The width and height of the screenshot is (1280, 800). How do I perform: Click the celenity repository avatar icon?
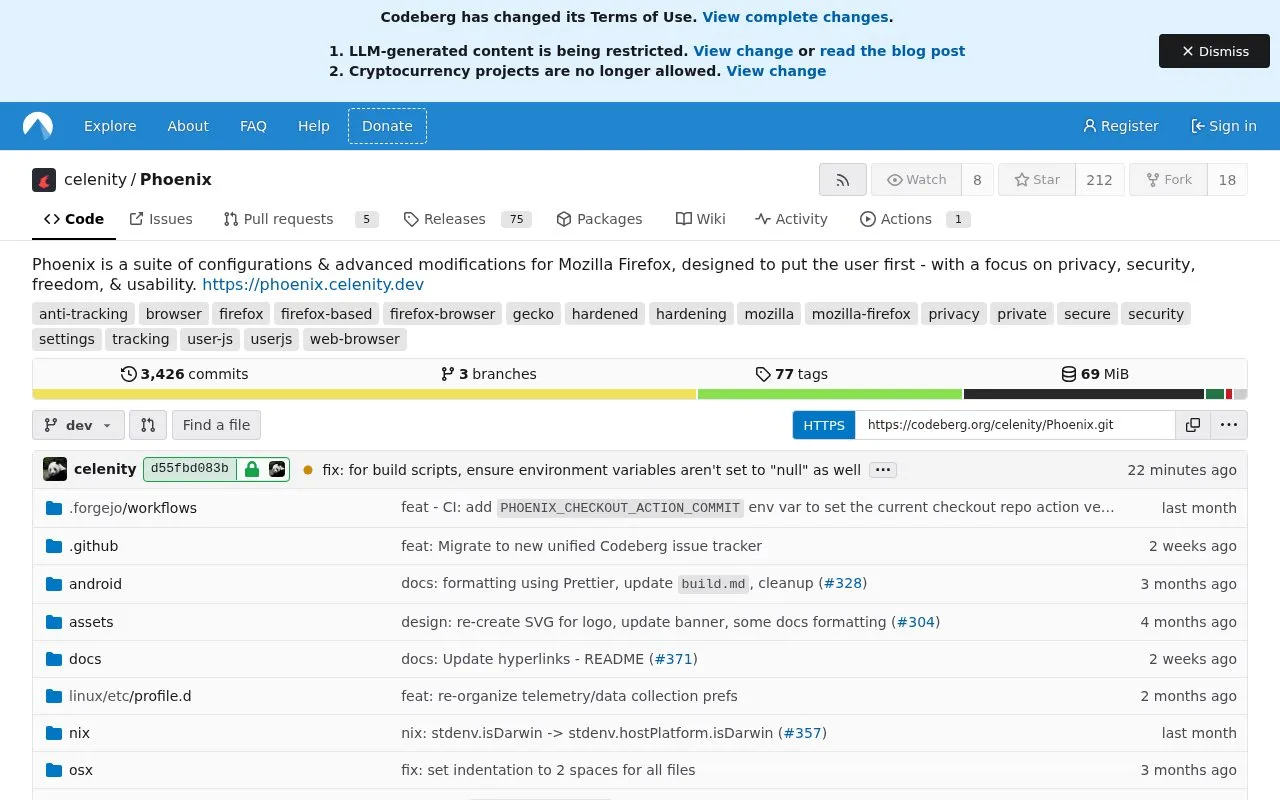click(44, 180)
